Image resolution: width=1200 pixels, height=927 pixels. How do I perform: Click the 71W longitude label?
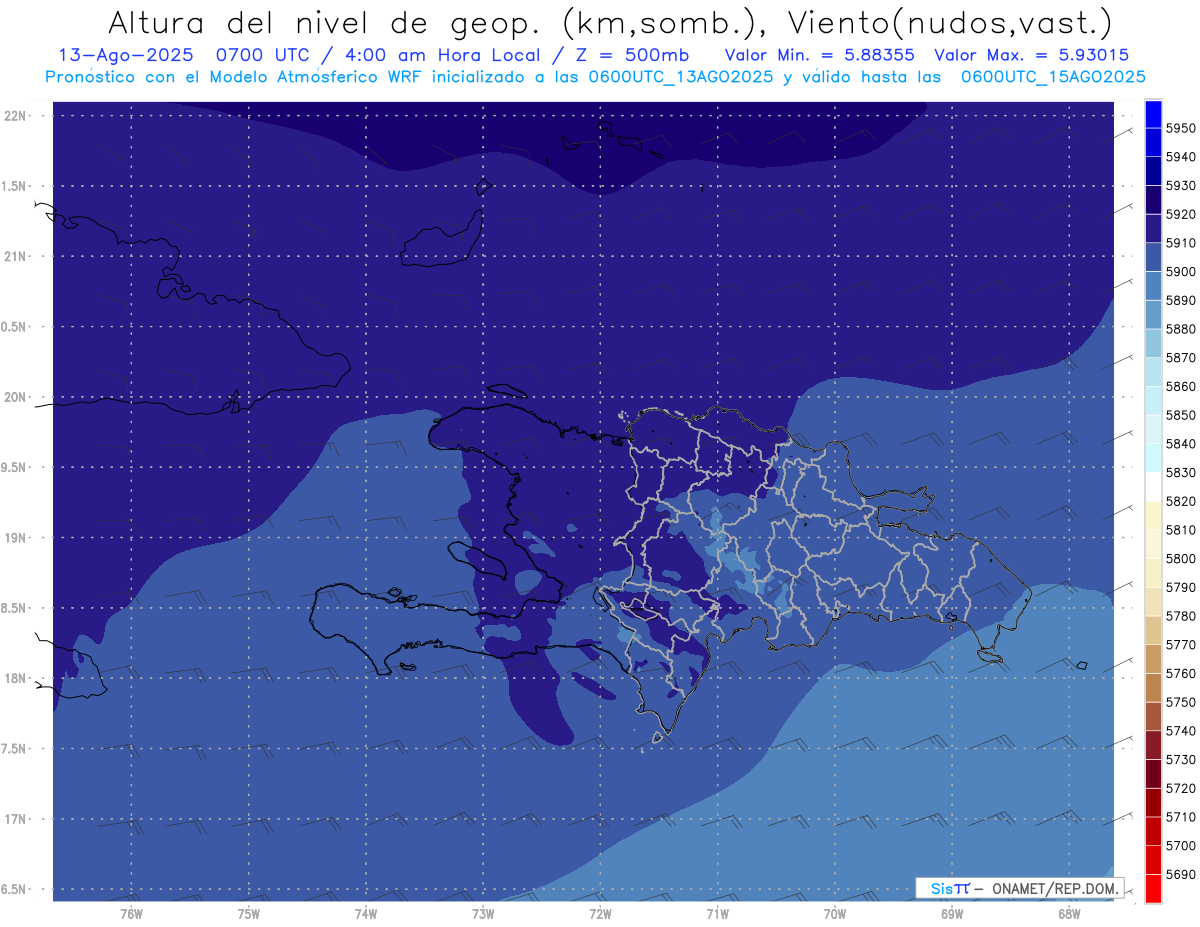tap(717, 914)
